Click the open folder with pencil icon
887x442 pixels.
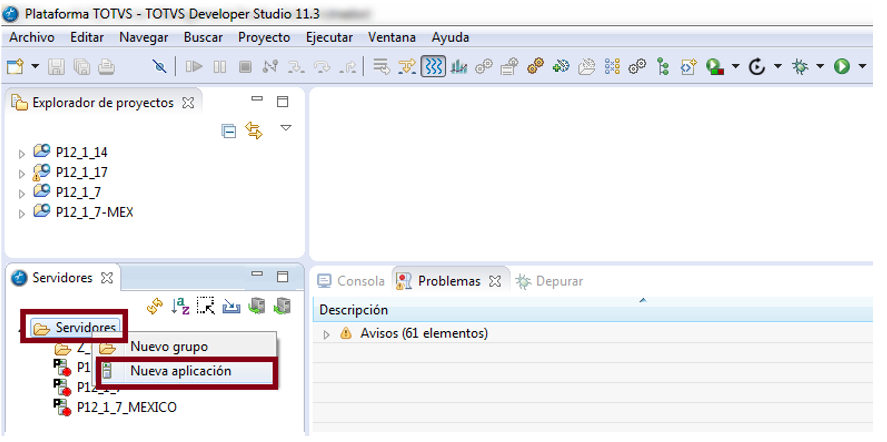tap(587, 67)
